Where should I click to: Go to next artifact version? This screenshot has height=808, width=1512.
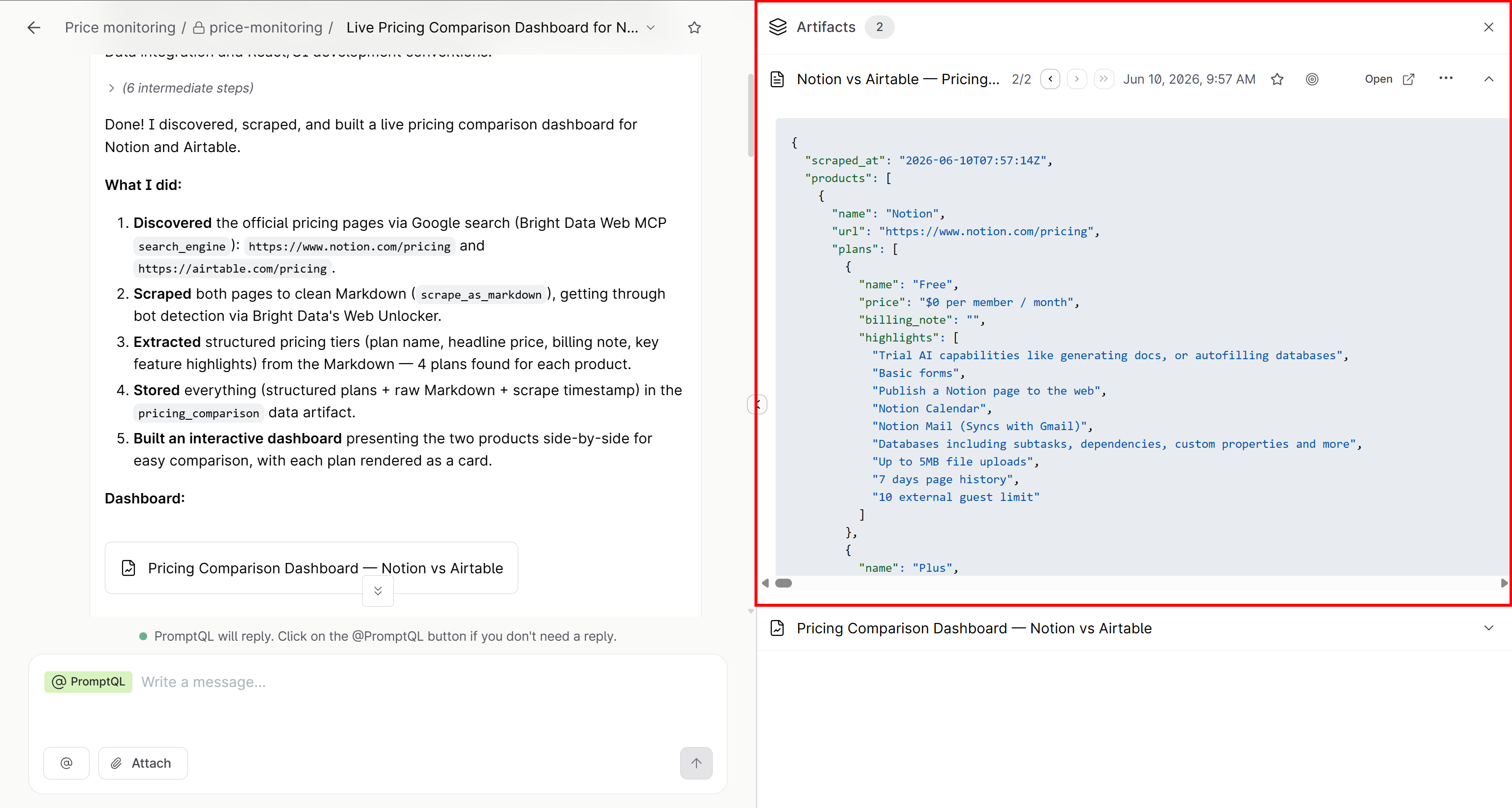coord(1076,79)
